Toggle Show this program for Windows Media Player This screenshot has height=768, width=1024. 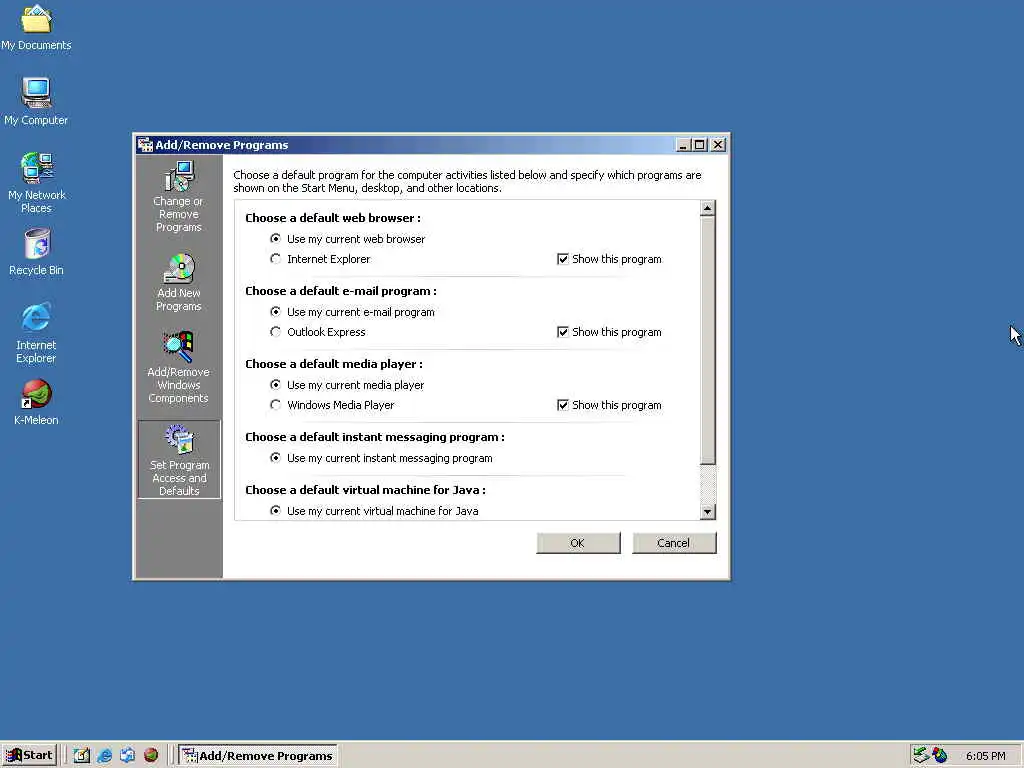point(609,406)
